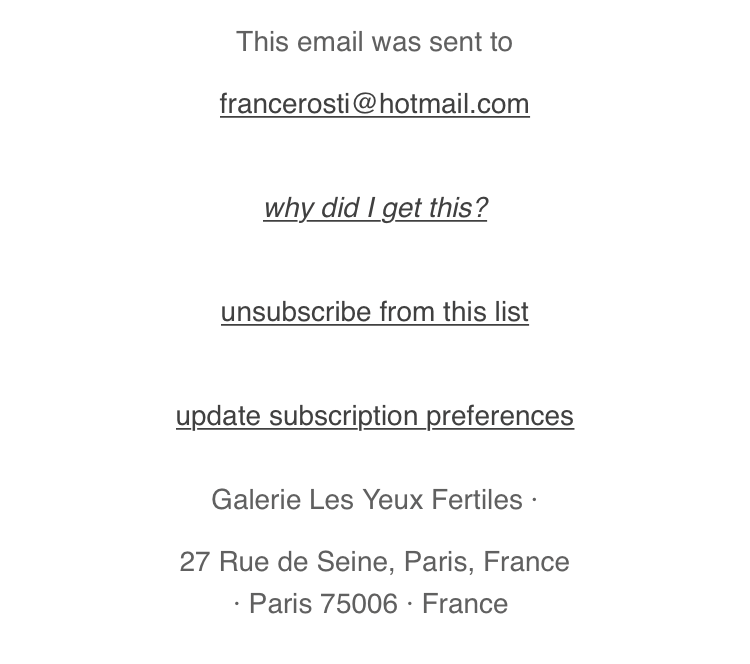Click "Paris" before the 75006 postal code

click(281, 604)
